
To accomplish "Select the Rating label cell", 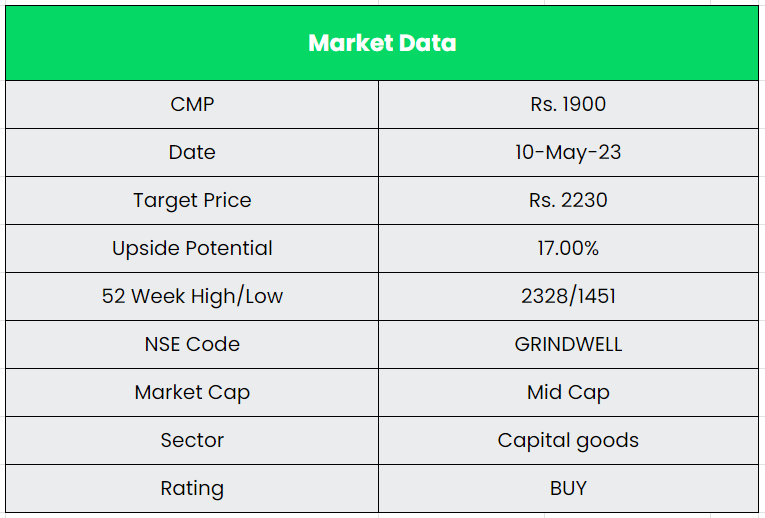I will click(x=192, y=488).
